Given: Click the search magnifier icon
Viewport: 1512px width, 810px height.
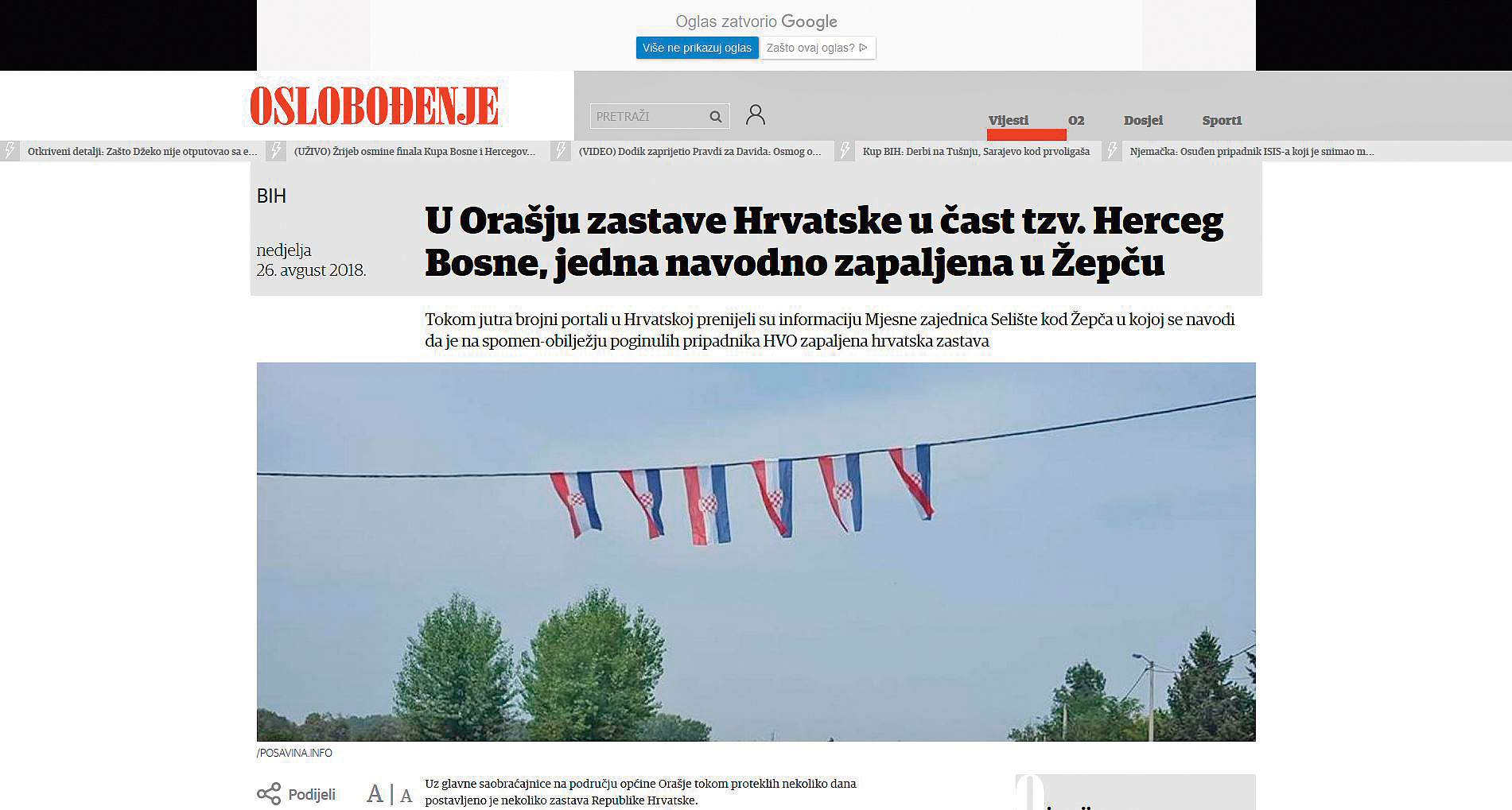Looking at the screenshot, I should point(715,117).
